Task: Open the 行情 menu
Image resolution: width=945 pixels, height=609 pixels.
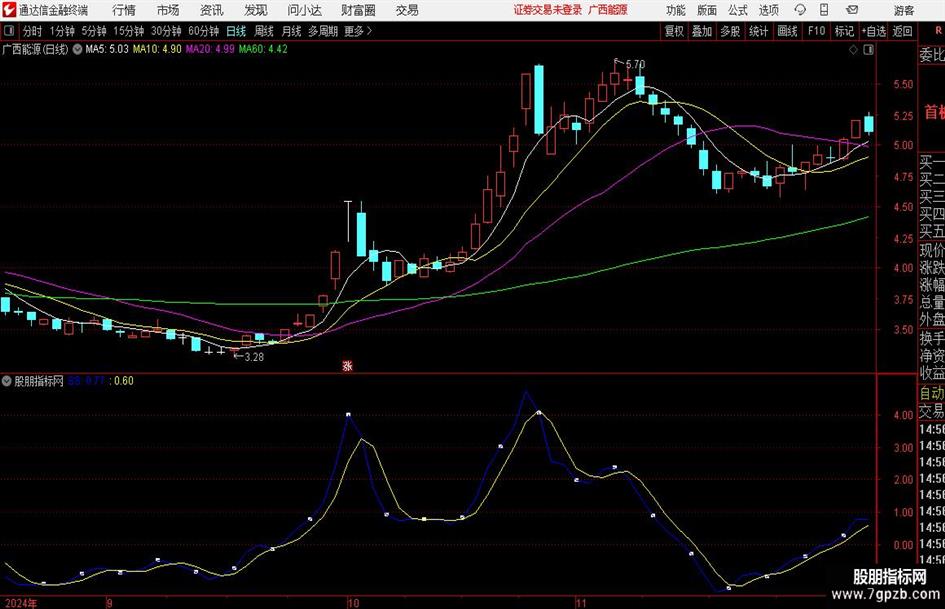Action: (x=124, y=10)
